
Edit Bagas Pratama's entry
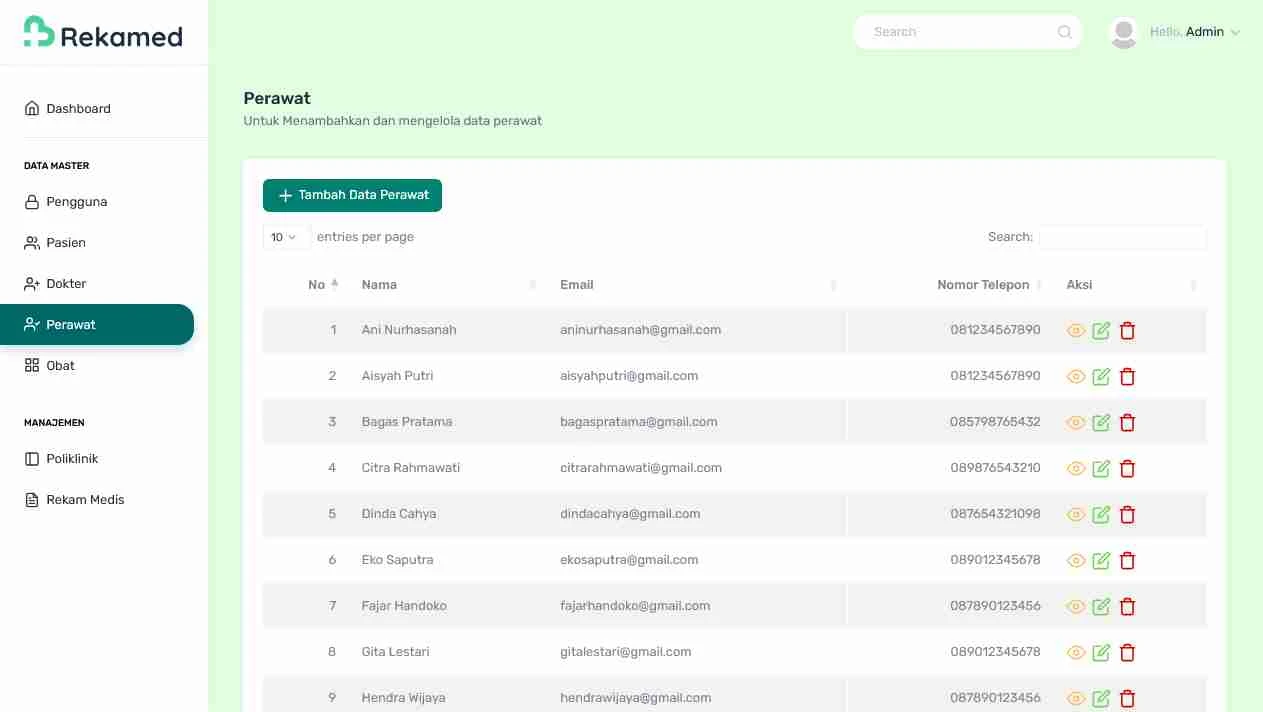(x=1101, y=423)
